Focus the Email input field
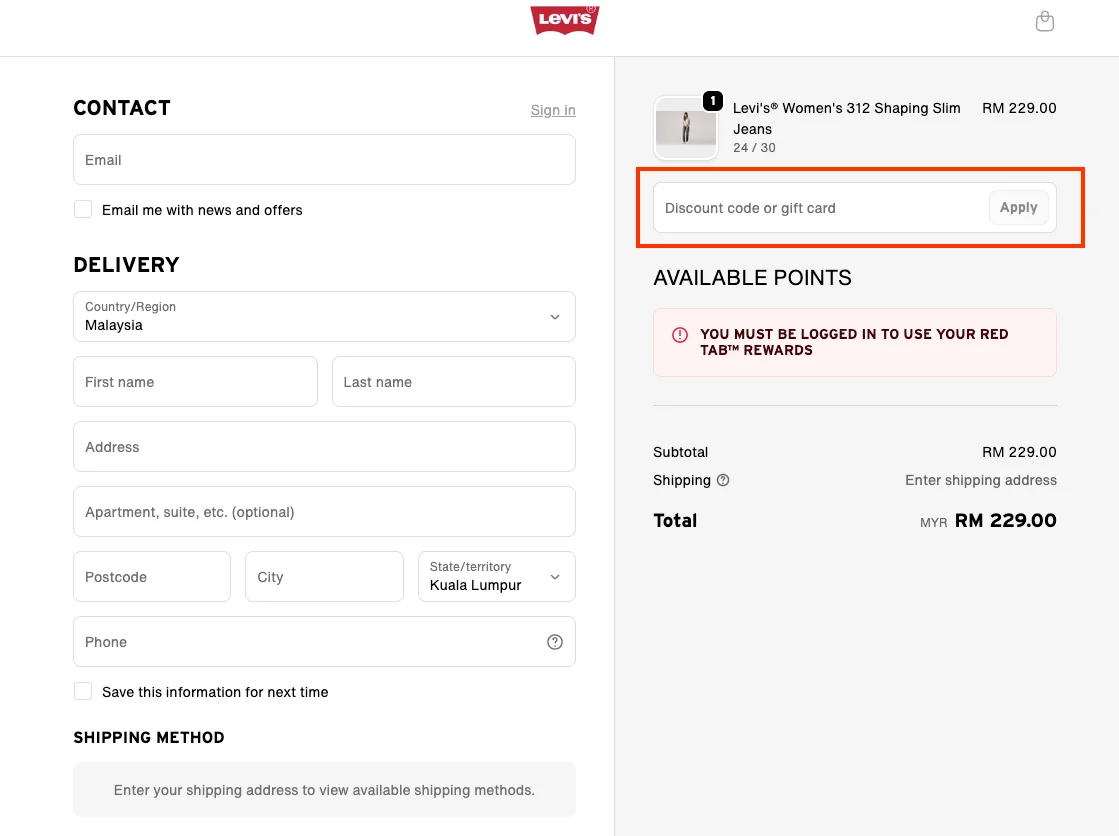The width and height of the screenshot is (1119, 836). coord(324,159)
